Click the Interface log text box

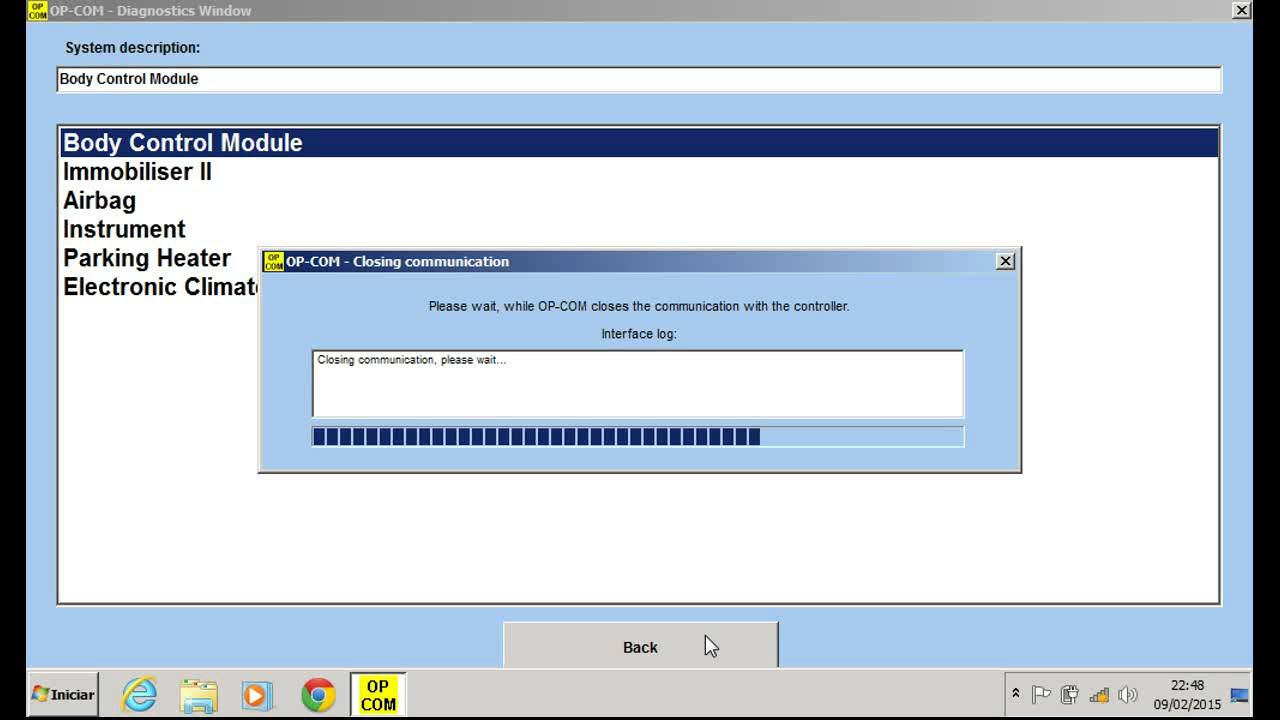[638, 383]
